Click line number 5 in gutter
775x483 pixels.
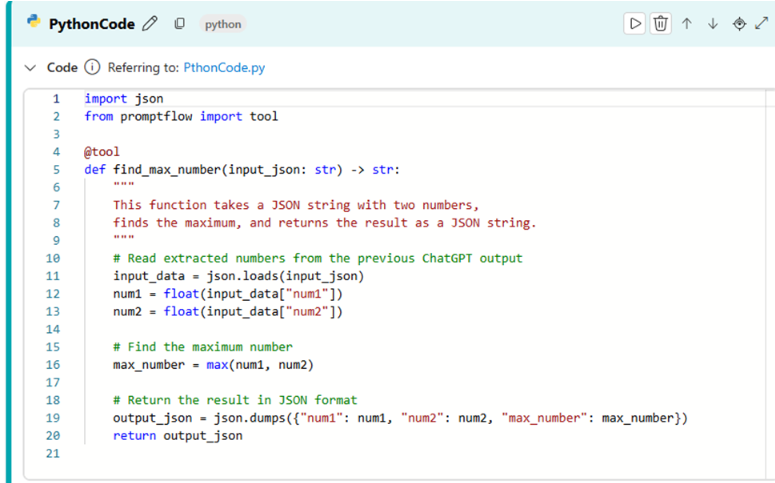click(56, 170)
